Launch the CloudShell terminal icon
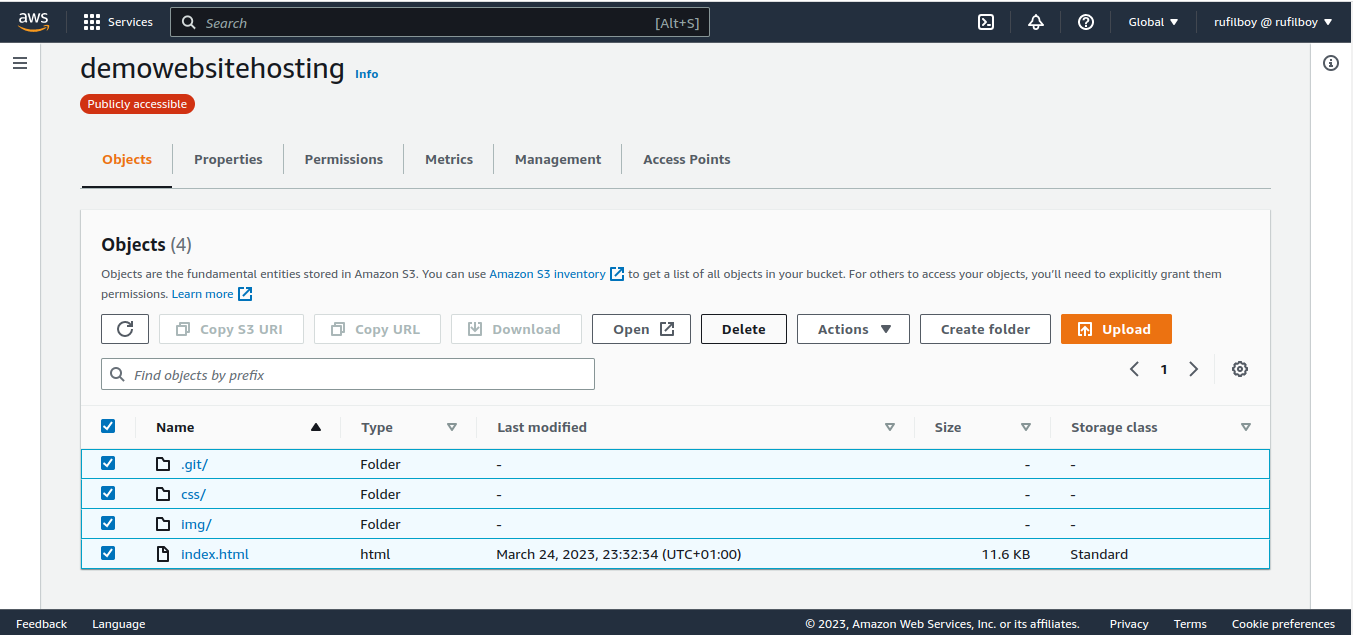1353x635 pixels. (986, 22)
